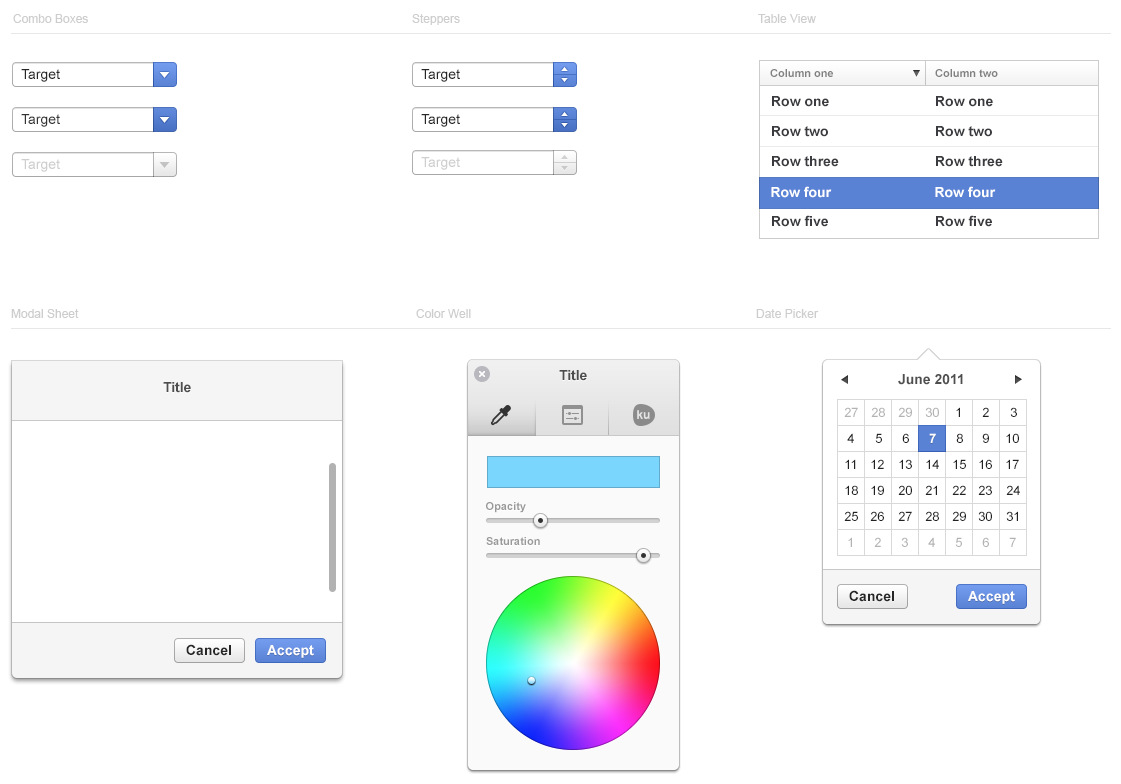The image size is (1121, 784).
Task: Open the 'ku' tab in Color Well
Action: pos(643,415)
